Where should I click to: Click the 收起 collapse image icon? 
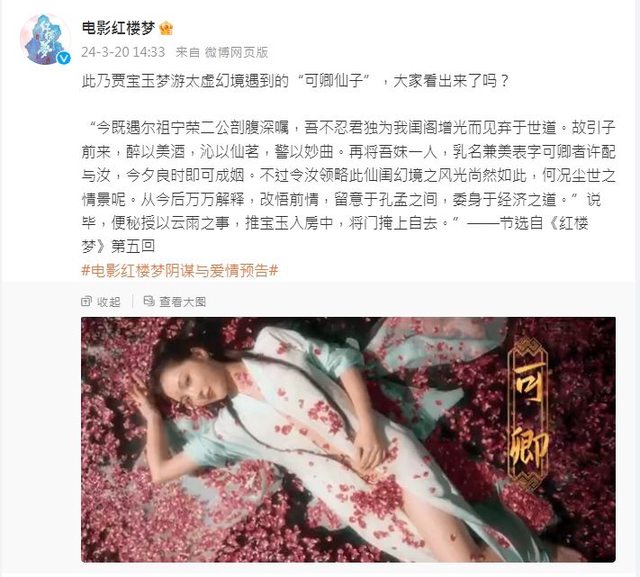point(87,302)
